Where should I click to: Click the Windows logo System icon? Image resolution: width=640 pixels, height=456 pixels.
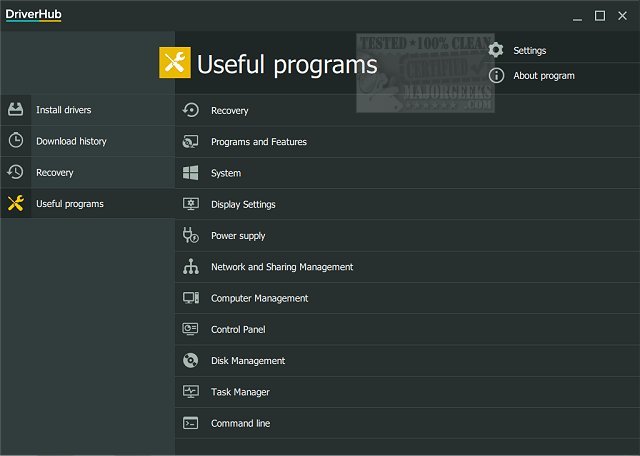191,173
